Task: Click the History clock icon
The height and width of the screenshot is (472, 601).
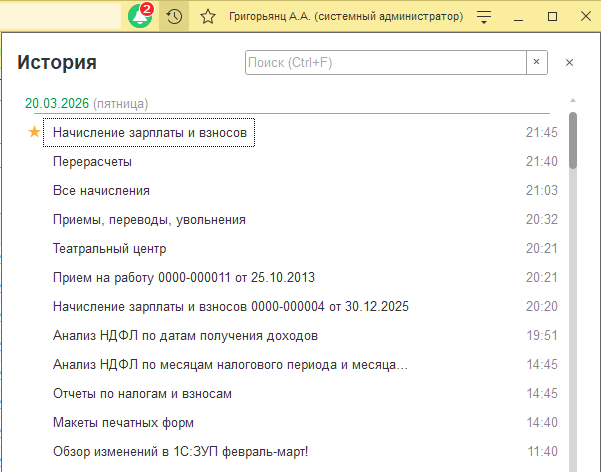Action: (174, 16)
